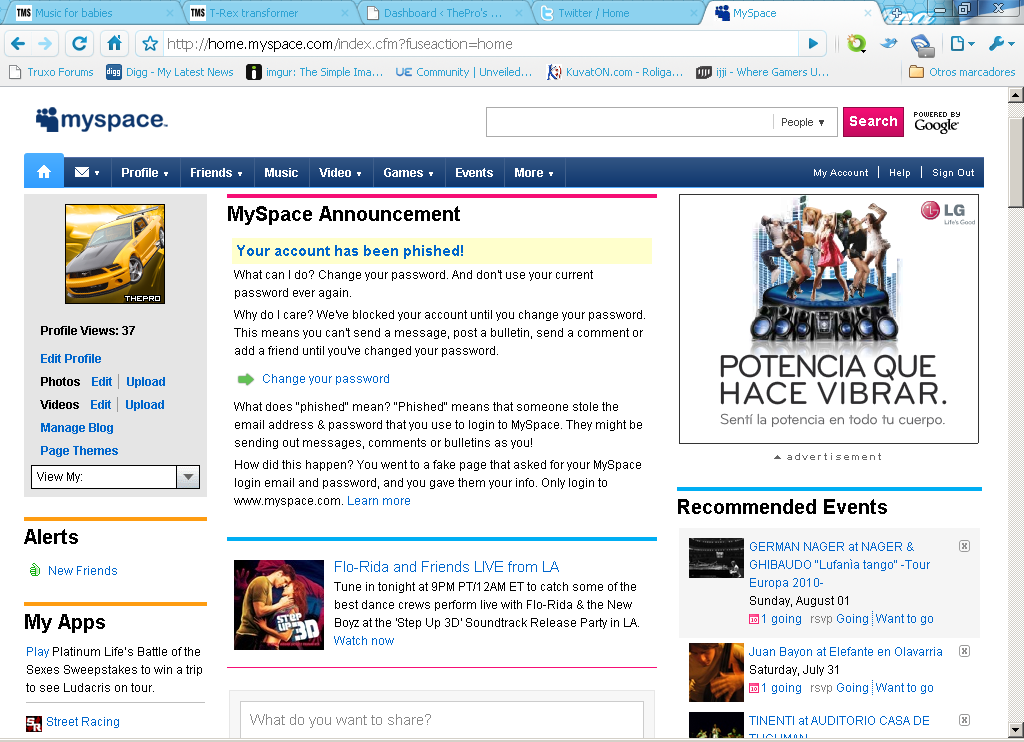
Task: Open the UE Community bookmark
Action: [464, 72]
